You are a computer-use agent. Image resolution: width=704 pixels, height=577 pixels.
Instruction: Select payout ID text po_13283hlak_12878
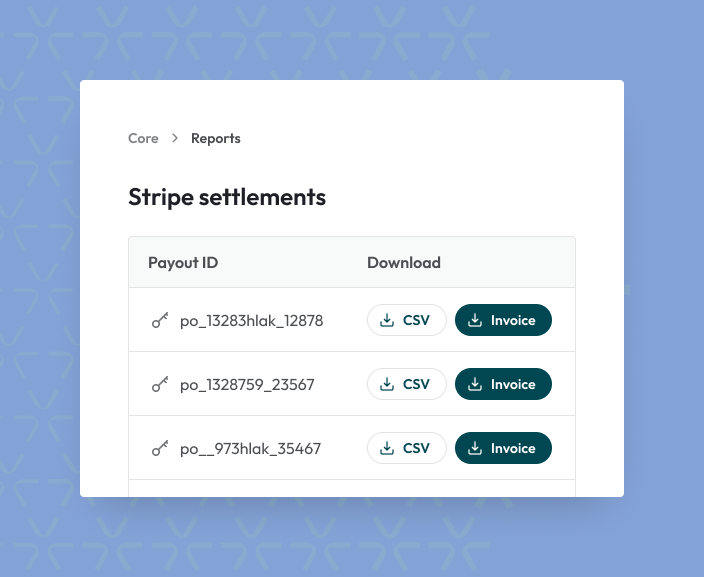click(251, 321)
